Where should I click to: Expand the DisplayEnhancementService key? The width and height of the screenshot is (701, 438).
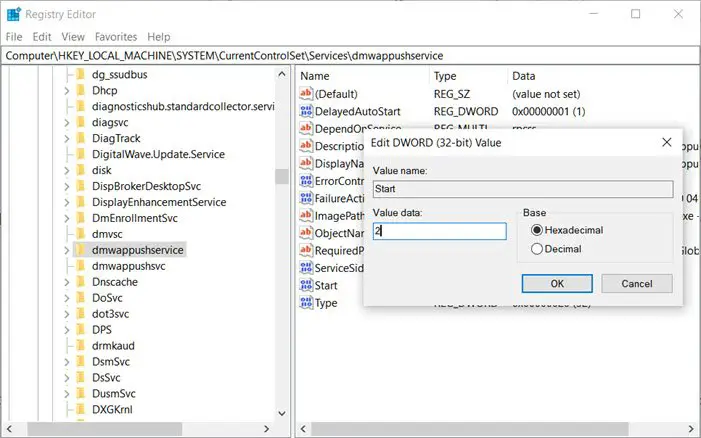pyautogui.click(x=67, y=202)
